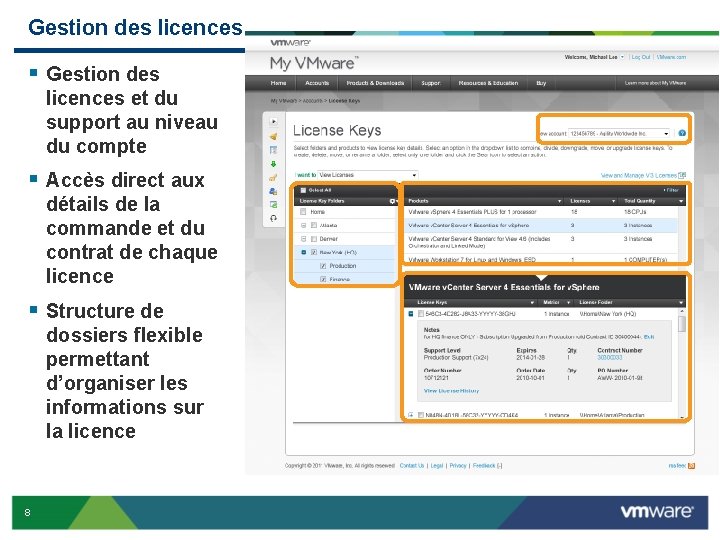Select the vSphere 4 Essentials PLUS row
Viewport: 720px width, 540px height.
[540, 212]
